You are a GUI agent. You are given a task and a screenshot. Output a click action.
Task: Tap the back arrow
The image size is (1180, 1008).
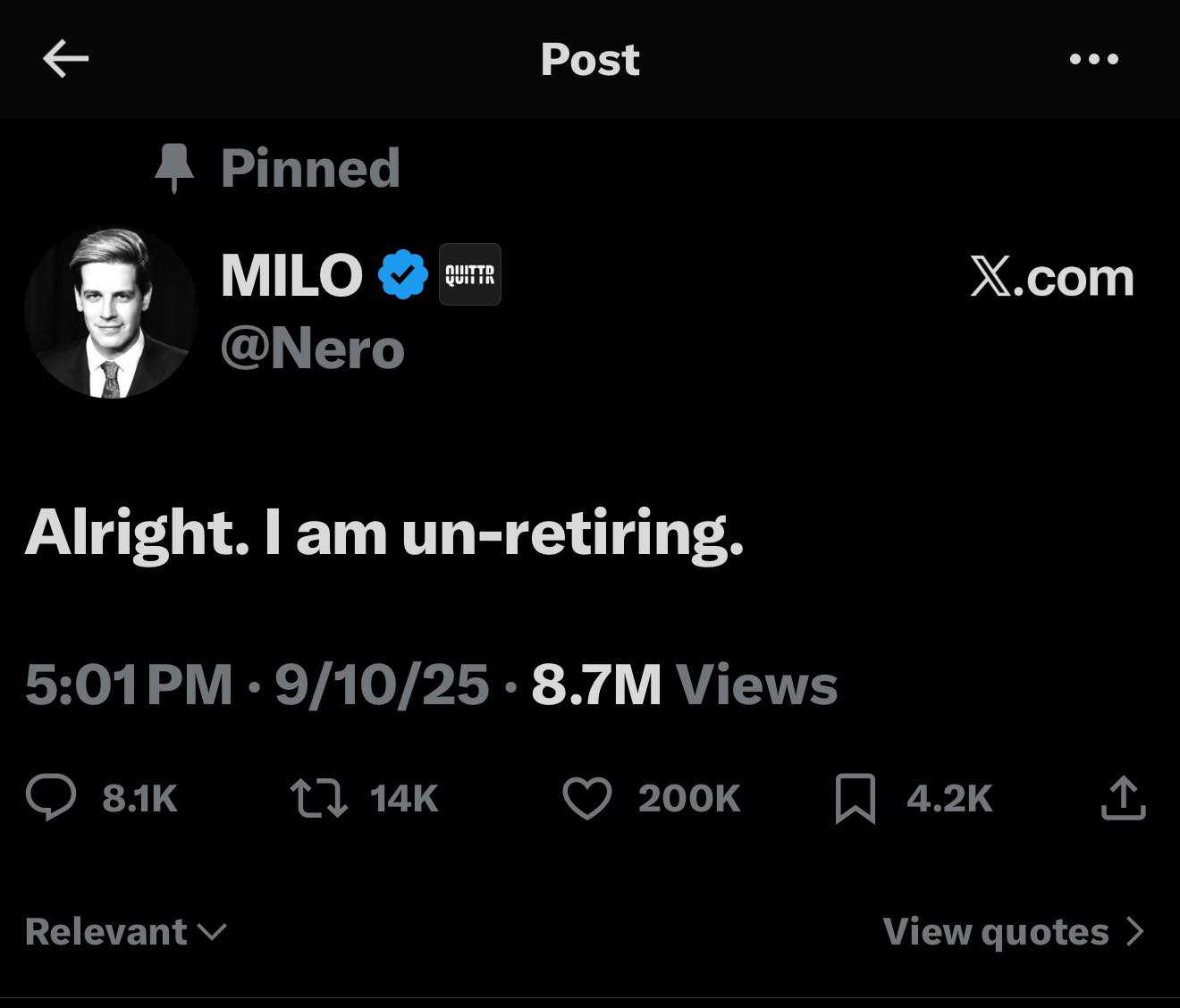tap(65, 60)
